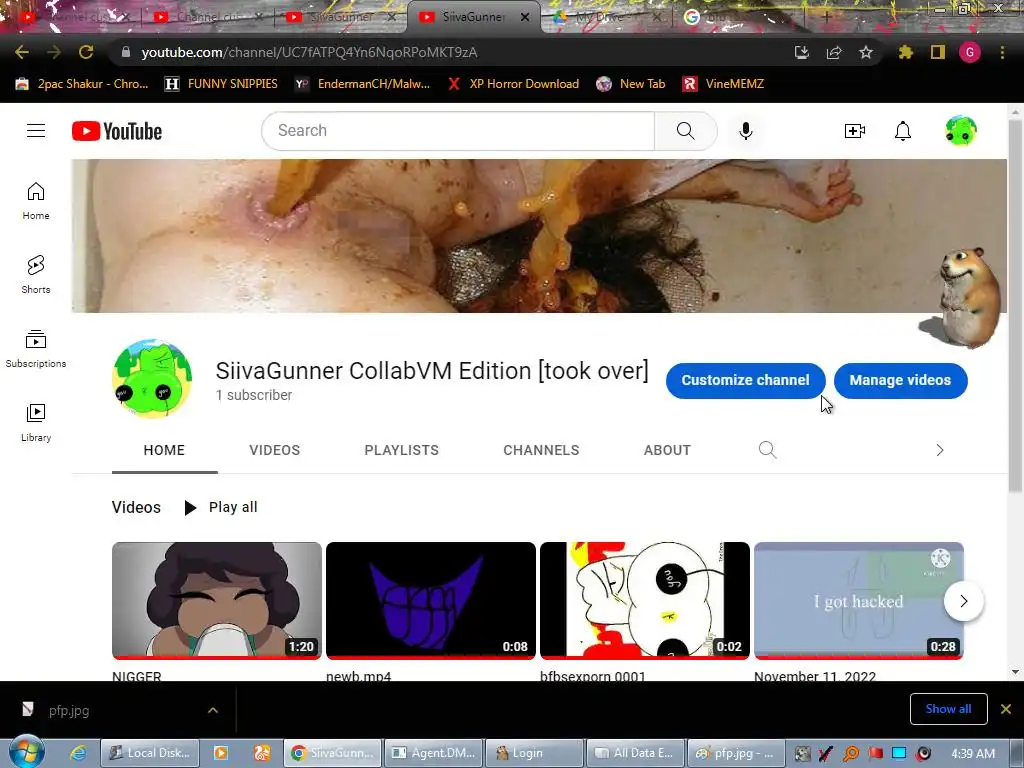Click Play all for Videos
This screenshot has width=1024, height=768.
click(221, 507)
